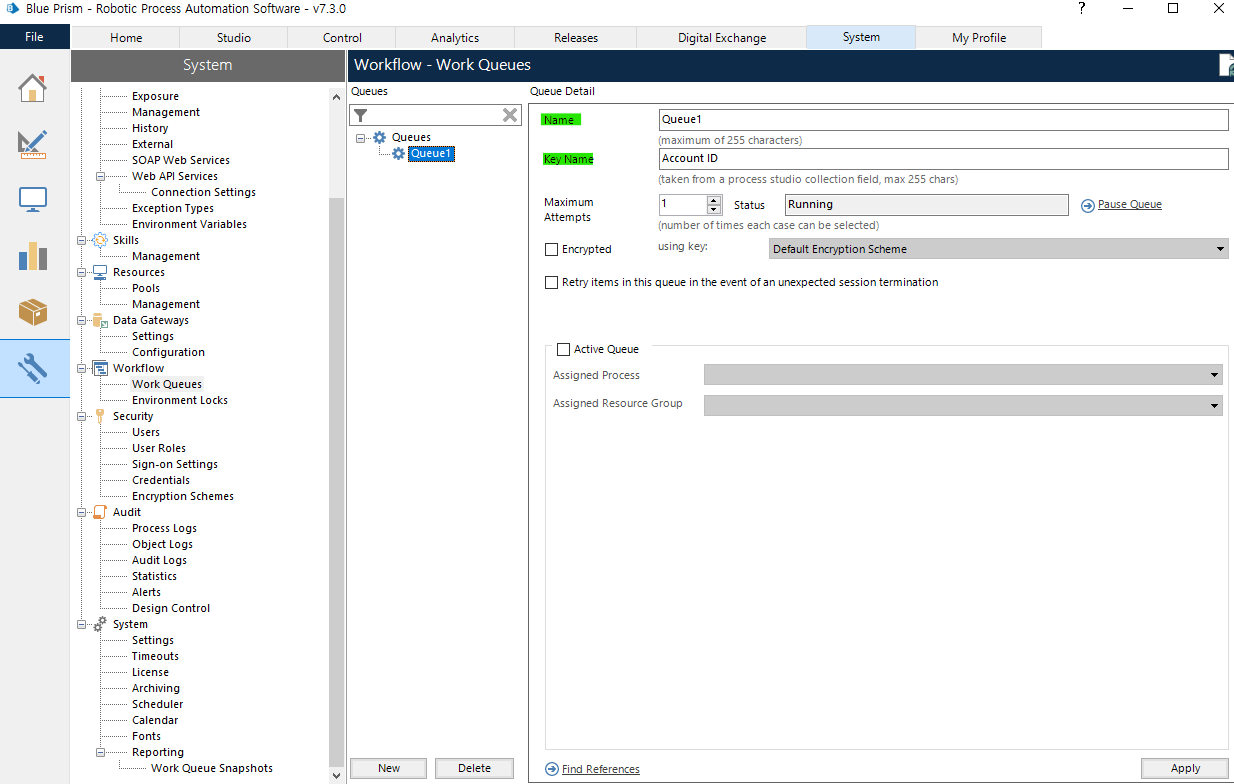
Task: Open the Home sidebar icon
Action: (x=33, y=88)
